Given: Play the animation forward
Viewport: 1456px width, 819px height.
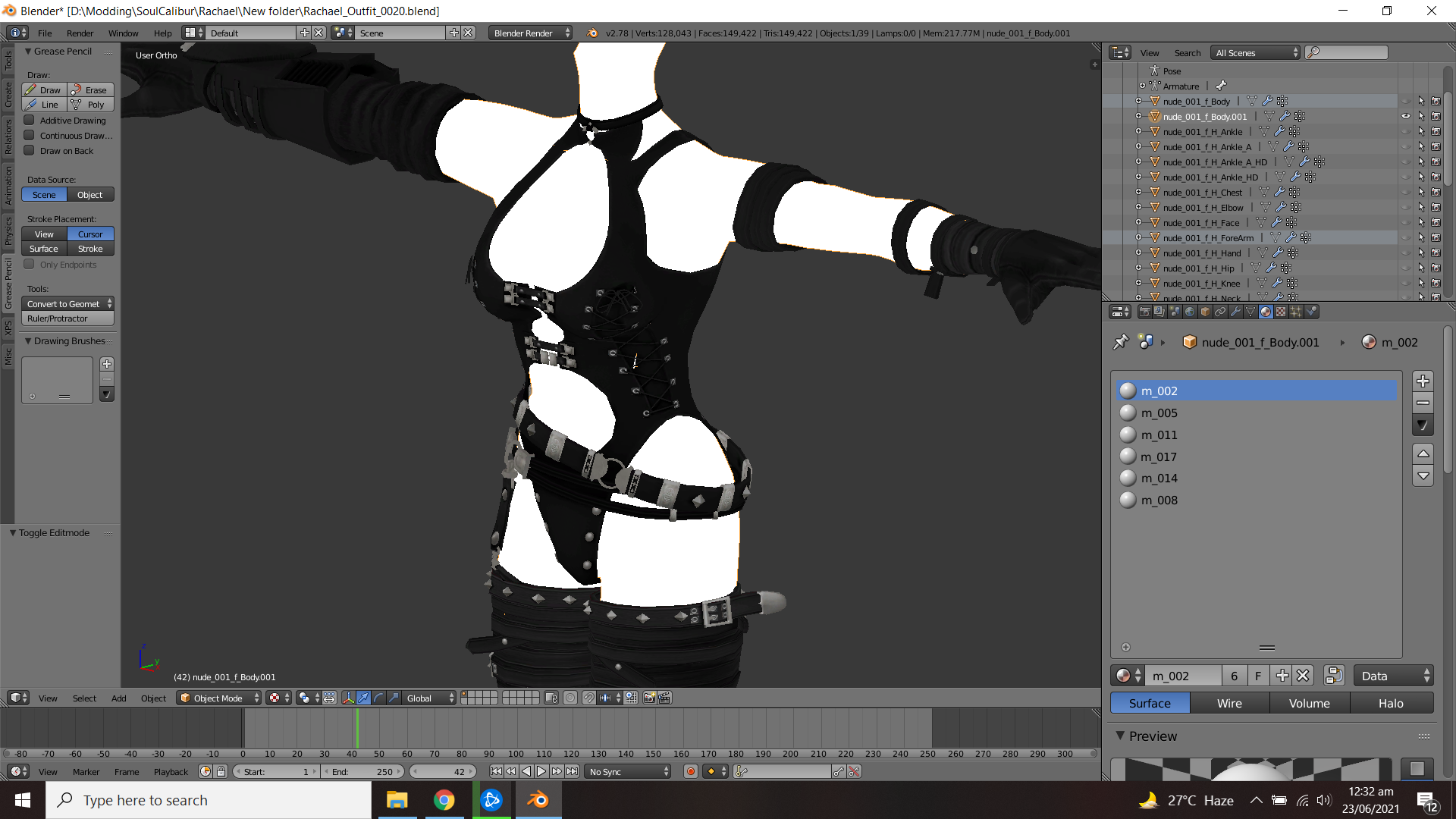Looking at the screenshot, I should point(541,771).
